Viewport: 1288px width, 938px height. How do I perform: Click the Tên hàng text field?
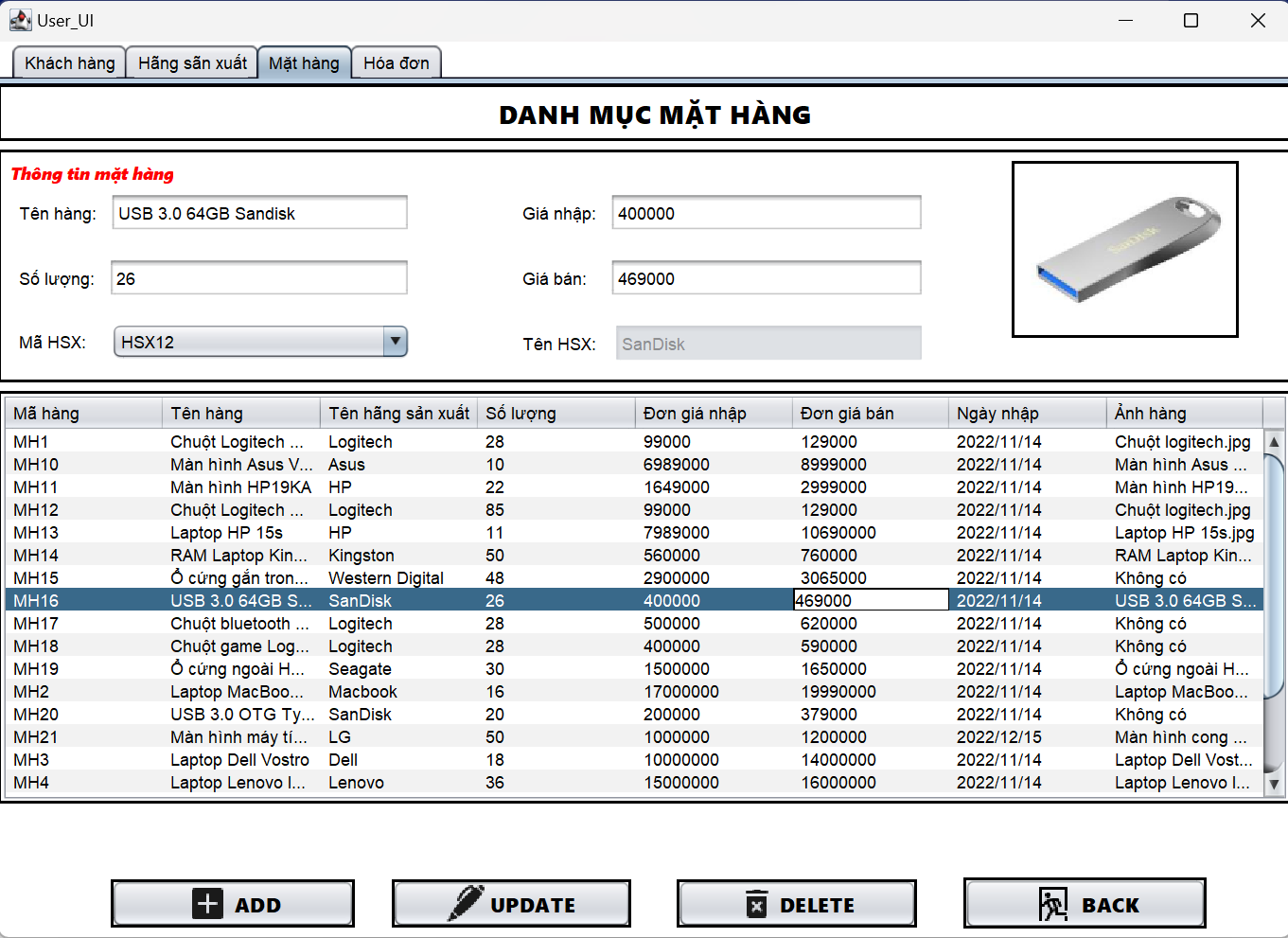[x=258, y=212]
